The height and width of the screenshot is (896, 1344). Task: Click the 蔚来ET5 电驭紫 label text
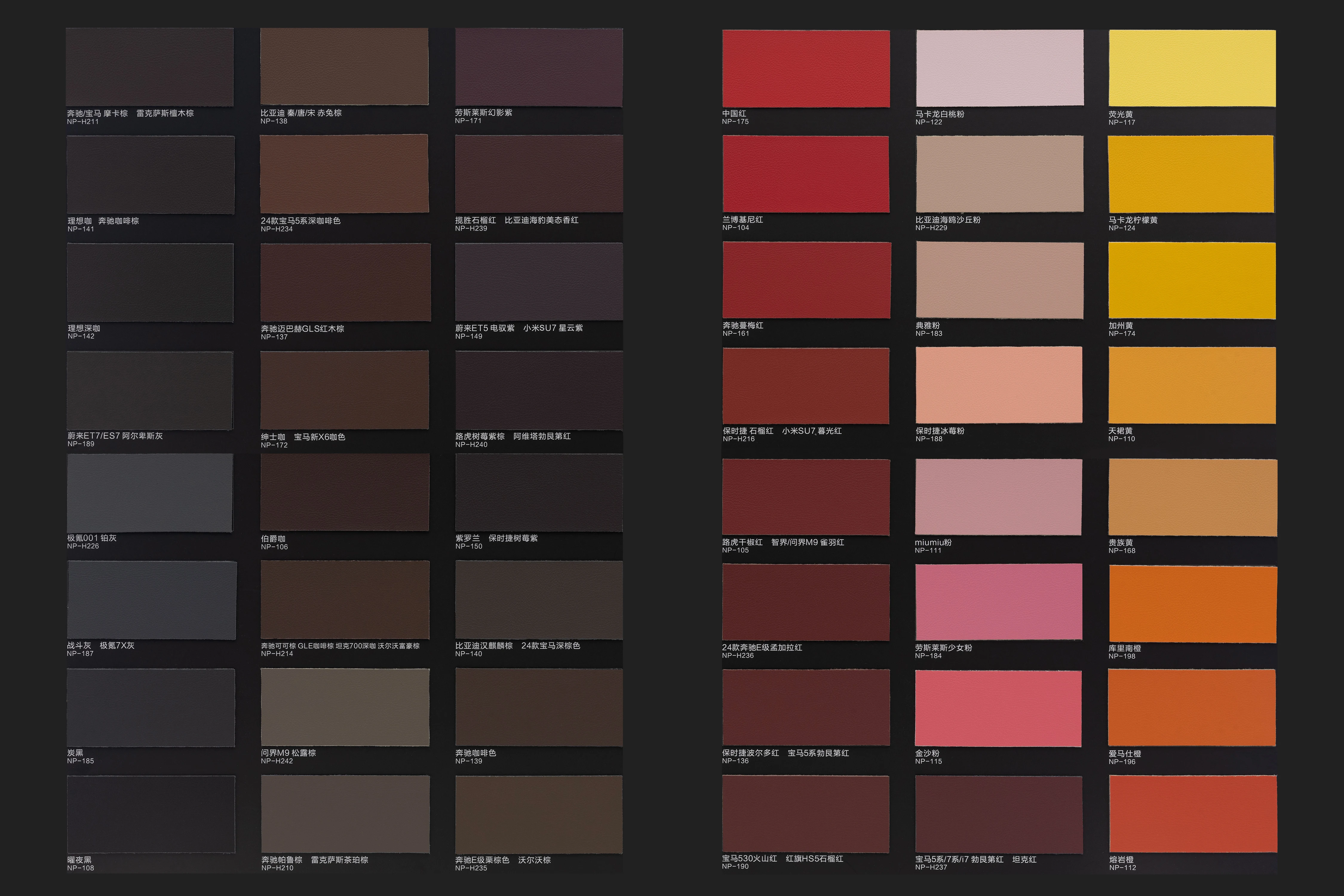(484, 328)
